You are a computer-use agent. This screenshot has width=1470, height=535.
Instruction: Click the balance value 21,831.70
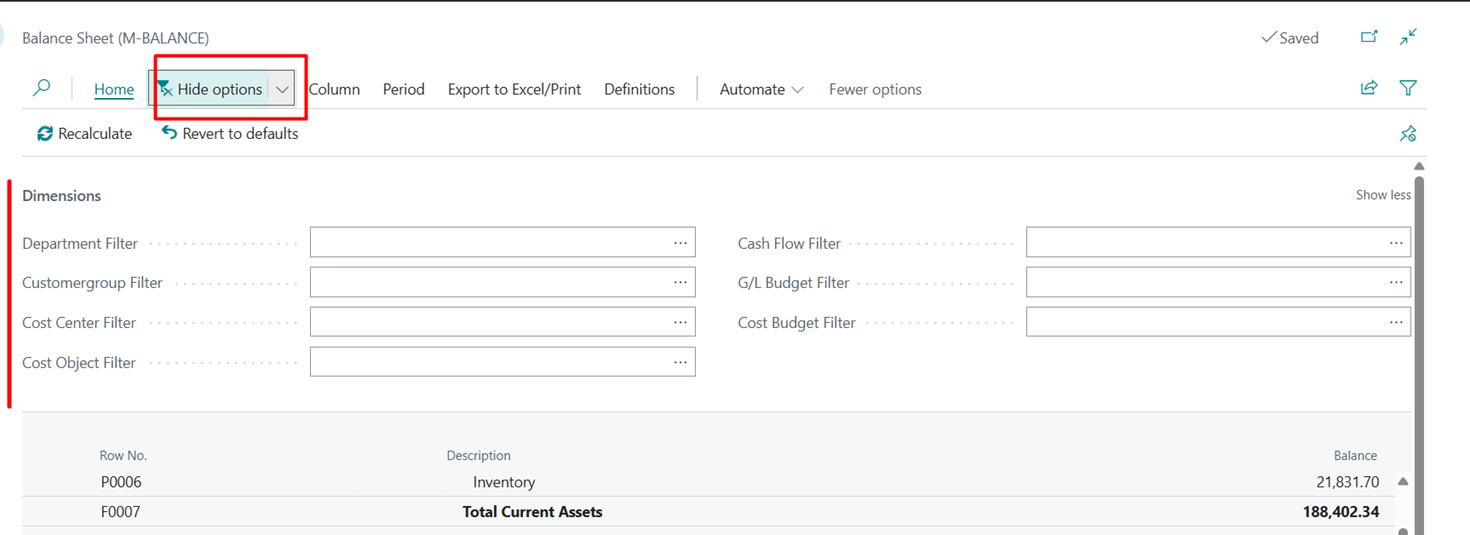pyautogui.click(x=1347, y=482)
